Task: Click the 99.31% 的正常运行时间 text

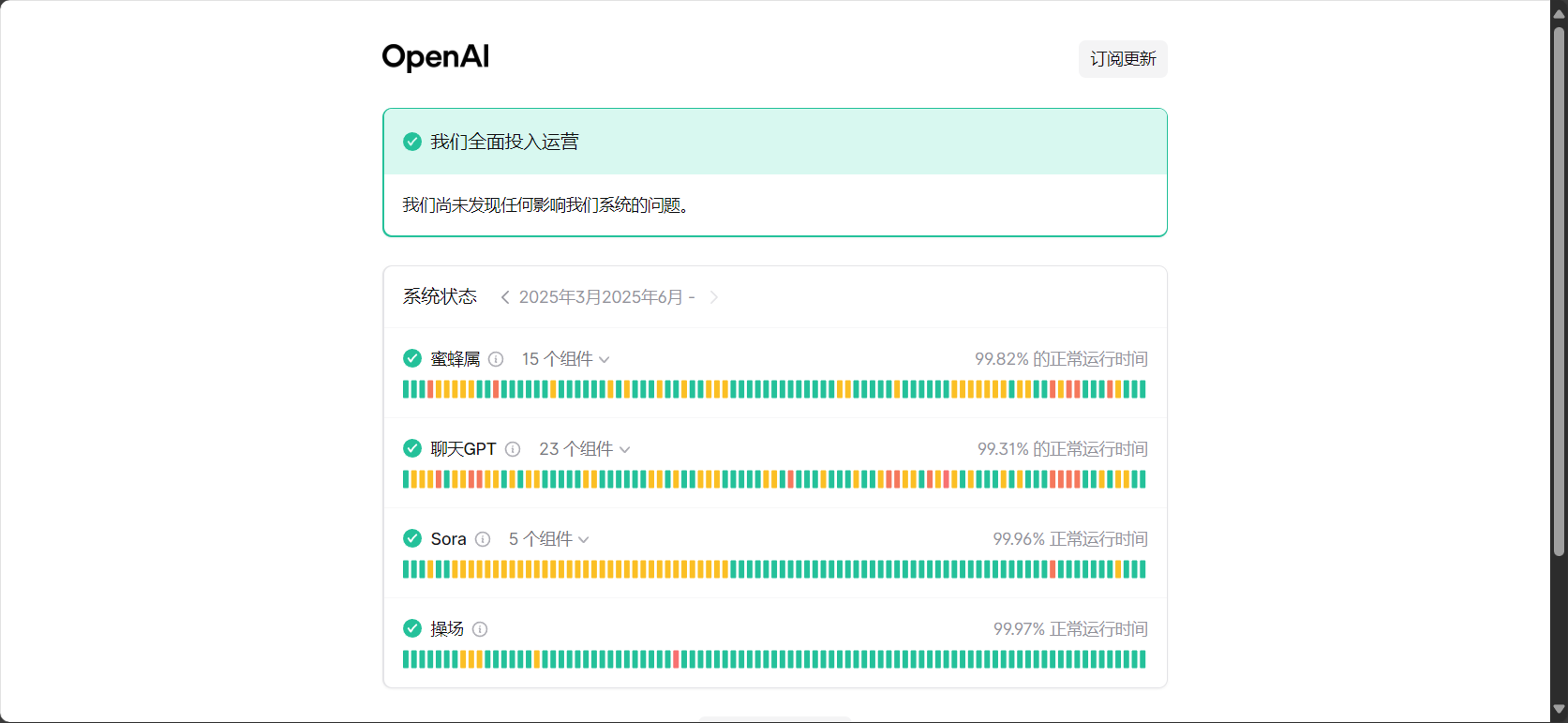Action: click(1063, 449)
